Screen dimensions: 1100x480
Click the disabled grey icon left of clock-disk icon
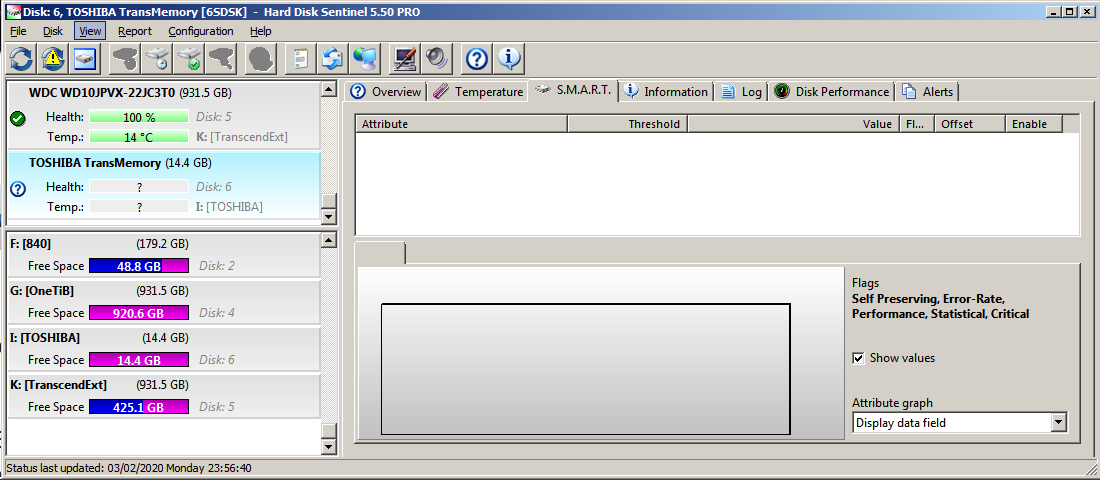126,58
